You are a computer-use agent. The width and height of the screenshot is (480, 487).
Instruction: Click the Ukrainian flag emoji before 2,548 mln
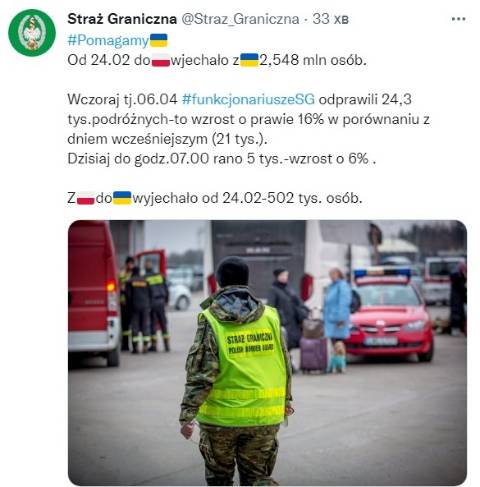249,60
